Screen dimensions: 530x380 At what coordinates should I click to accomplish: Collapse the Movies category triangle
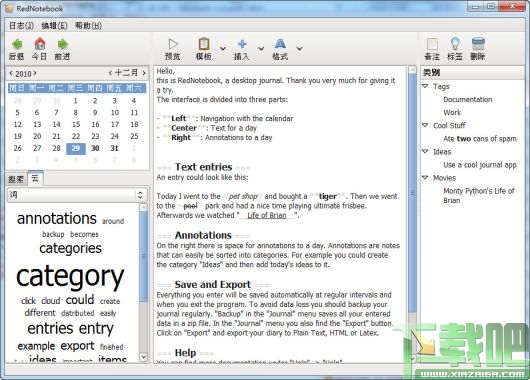pos(425,177)
